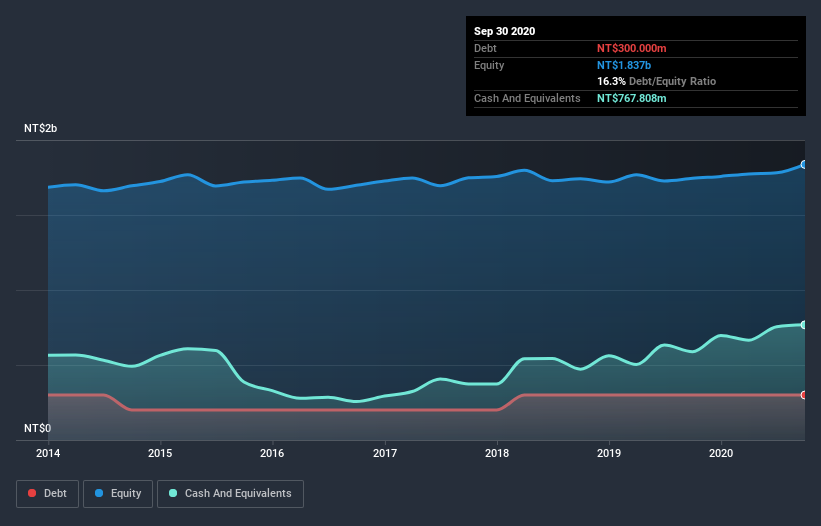Click the red Debt legend dot
Viewport: 821px width, 526px height.
pos(32,493)
